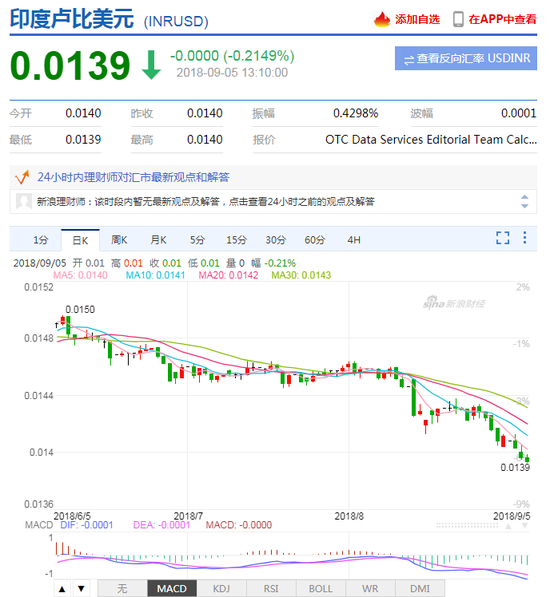Screen dimensions: 550x597
Task: Click the 0.0150 high price marker
Action: pyautogui.click(x=80, y=310)
